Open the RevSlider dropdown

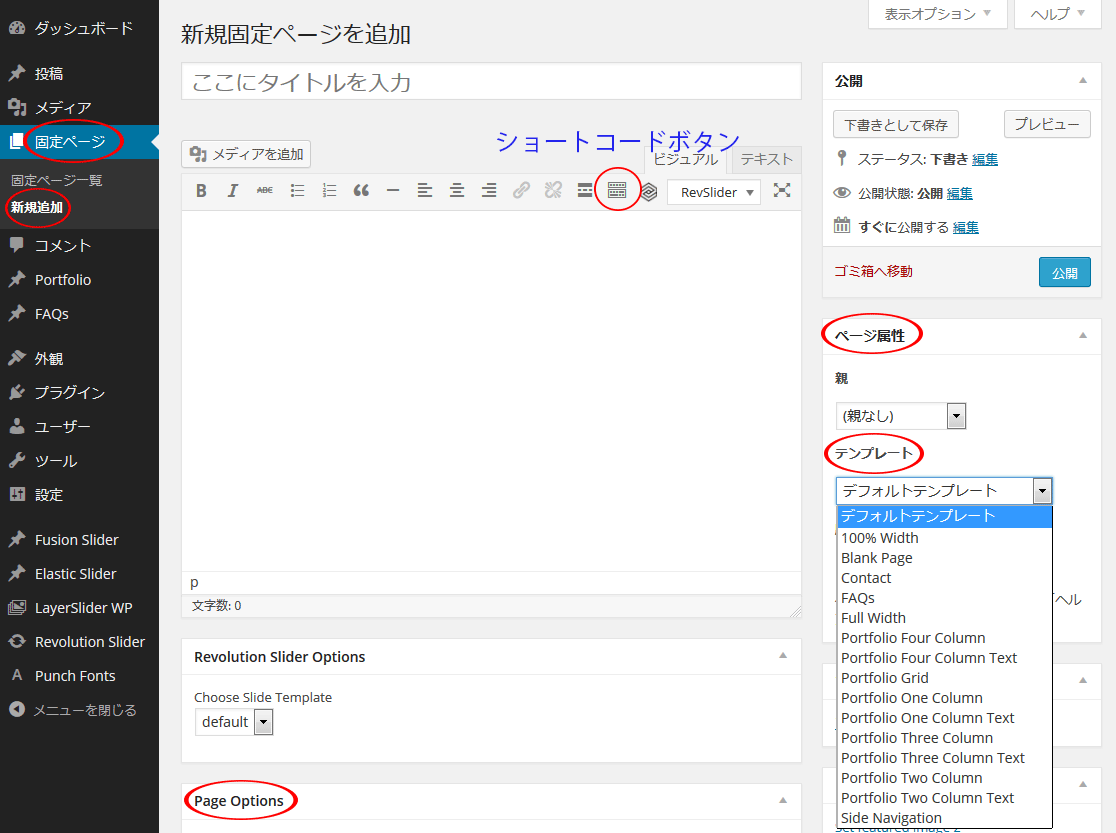(714, 191)
